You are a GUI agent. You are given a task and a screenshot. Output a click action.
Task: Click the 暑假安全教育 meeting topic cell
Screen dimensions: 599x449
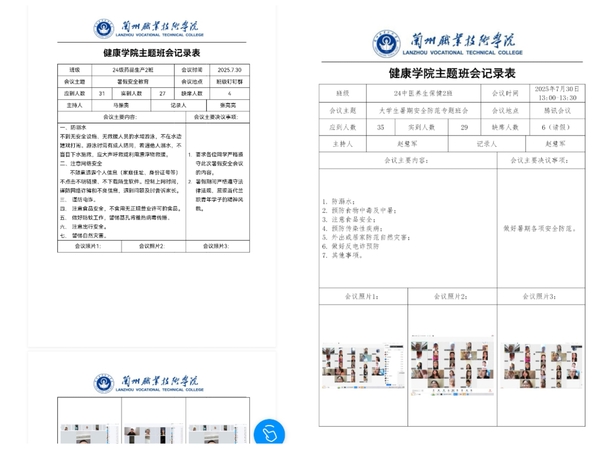tap(133, 81)
